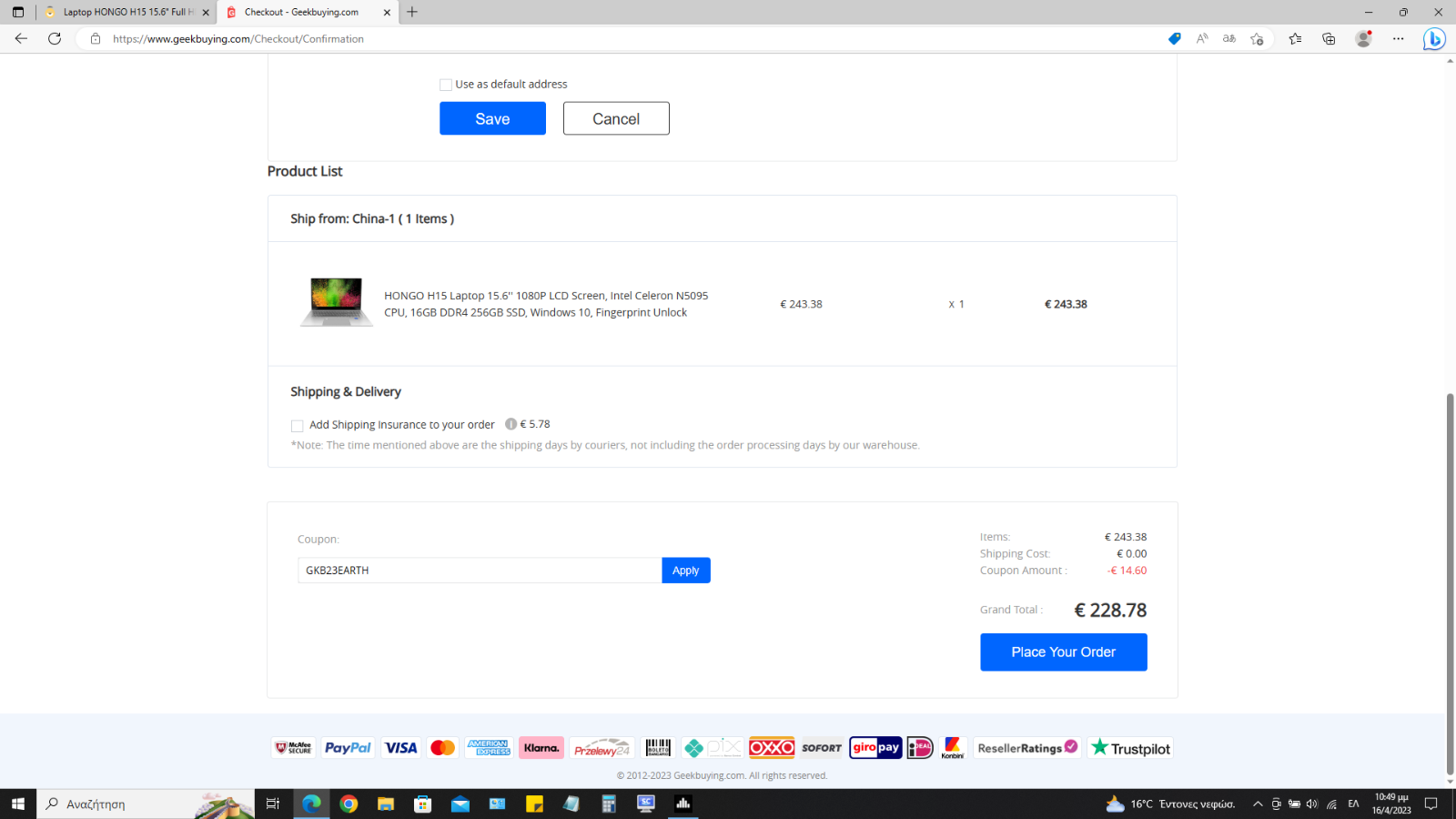
Task: Click the PayPal payment logo
Action: point(348,748)
